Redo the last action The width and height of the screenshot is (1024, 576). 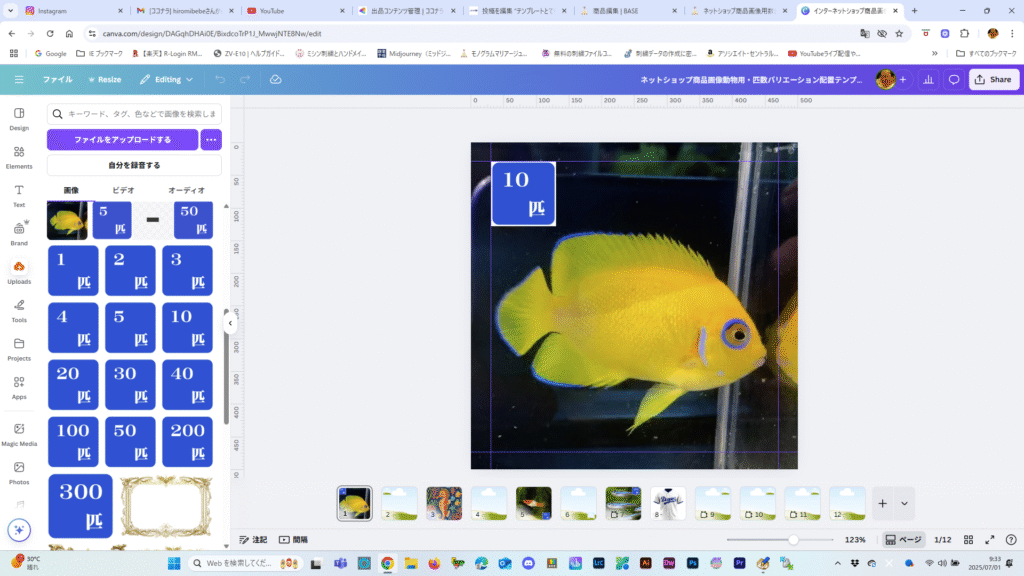(x=245, y=79)
